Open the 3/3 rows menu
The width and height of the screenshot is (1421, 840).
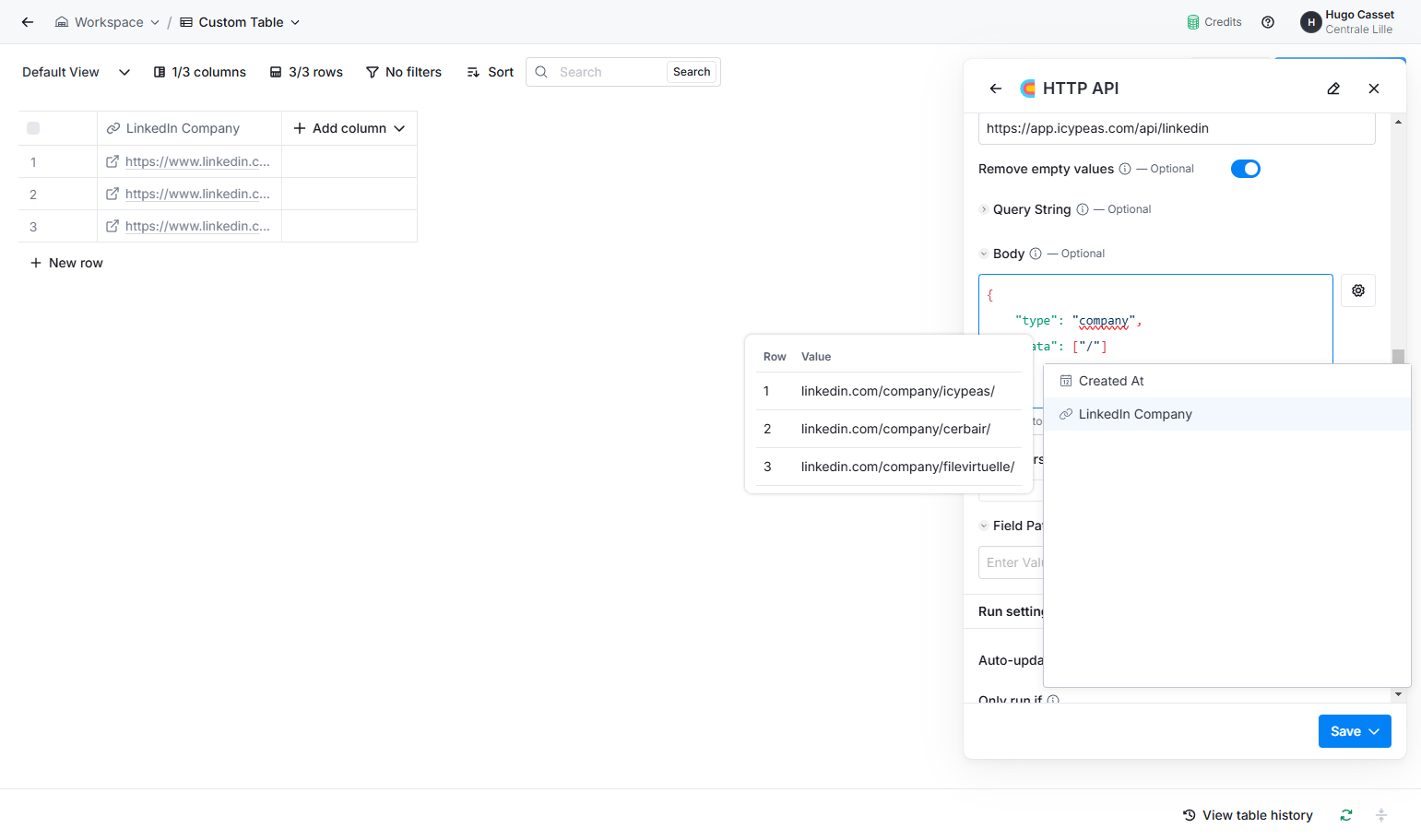coord(306,72)
